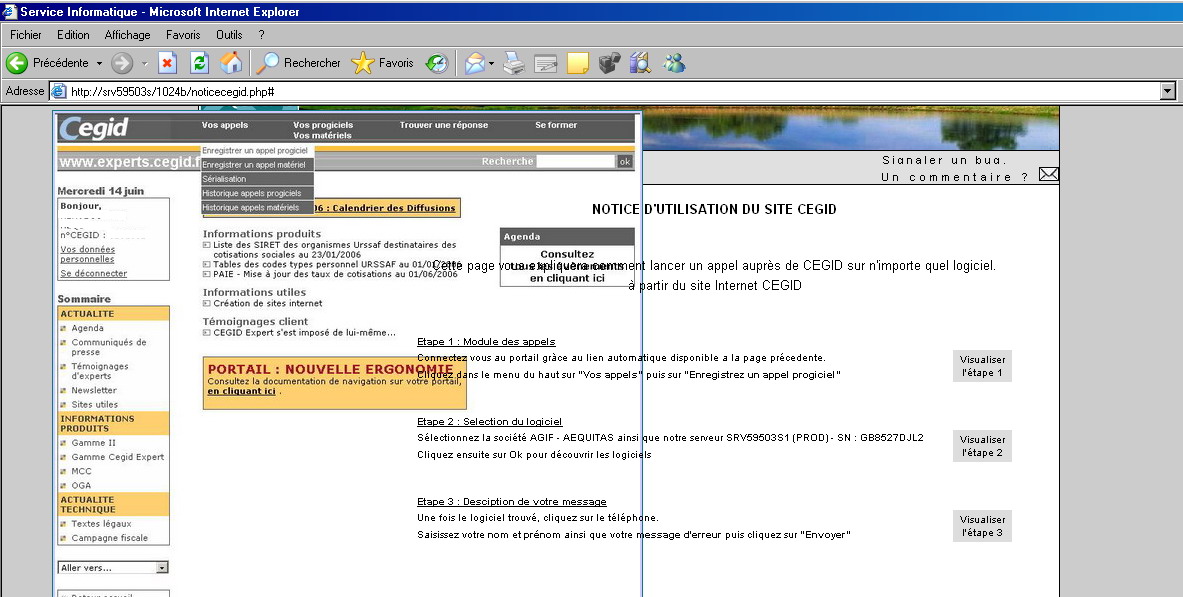Click the Cegid logo
The width and height of the screenshot is (1183, 597).
(x=94, y=128)
